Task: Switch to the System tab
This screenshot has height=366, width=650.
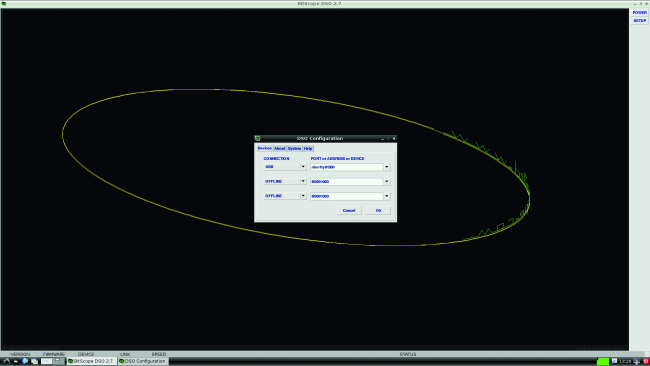Action: click(x=294, y=148)
